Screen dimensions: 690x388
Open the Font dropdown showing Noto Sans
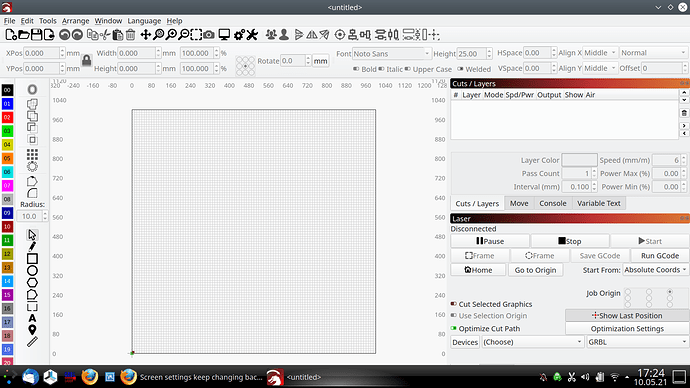coord(391,54)
